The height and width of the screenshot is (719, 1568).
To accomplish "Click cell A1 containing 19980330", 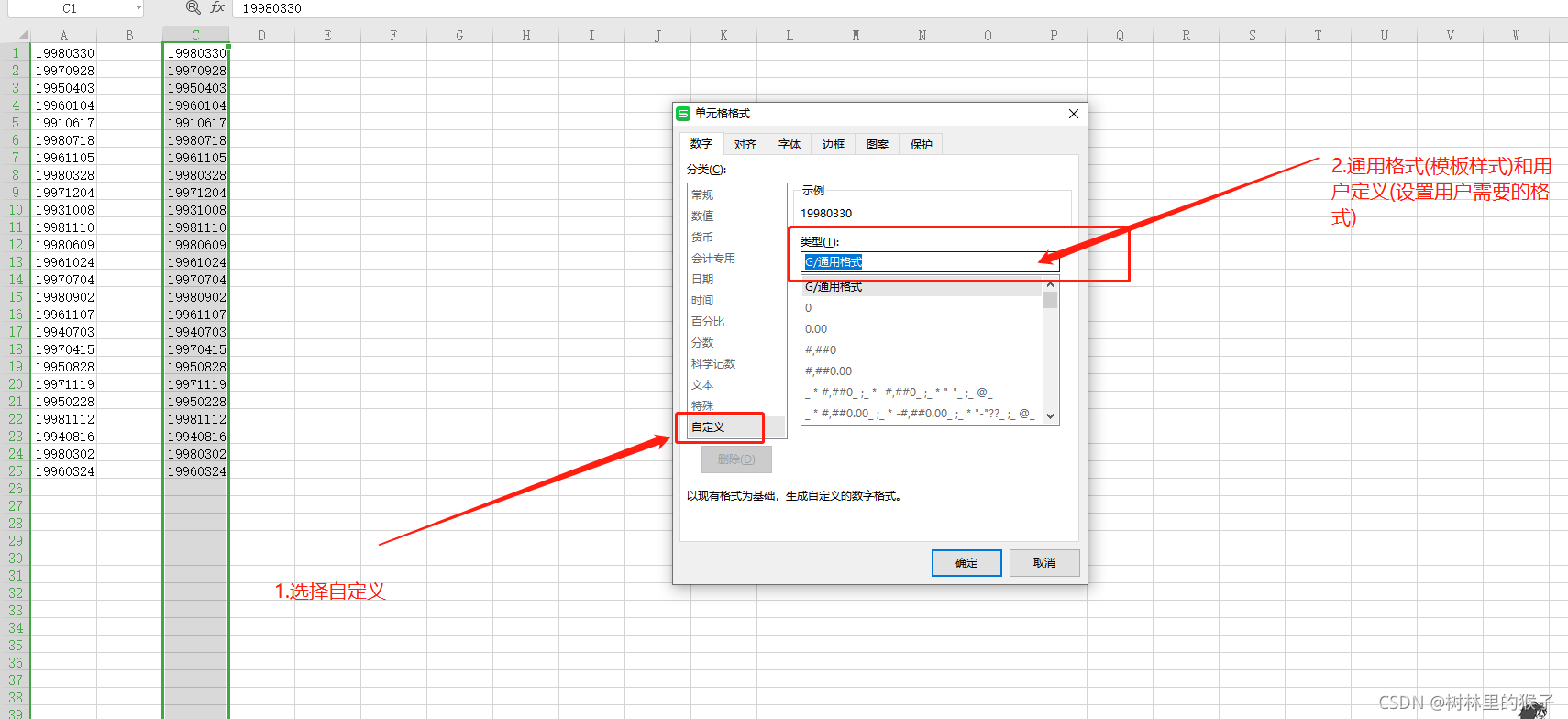I will tap(64, 53).
